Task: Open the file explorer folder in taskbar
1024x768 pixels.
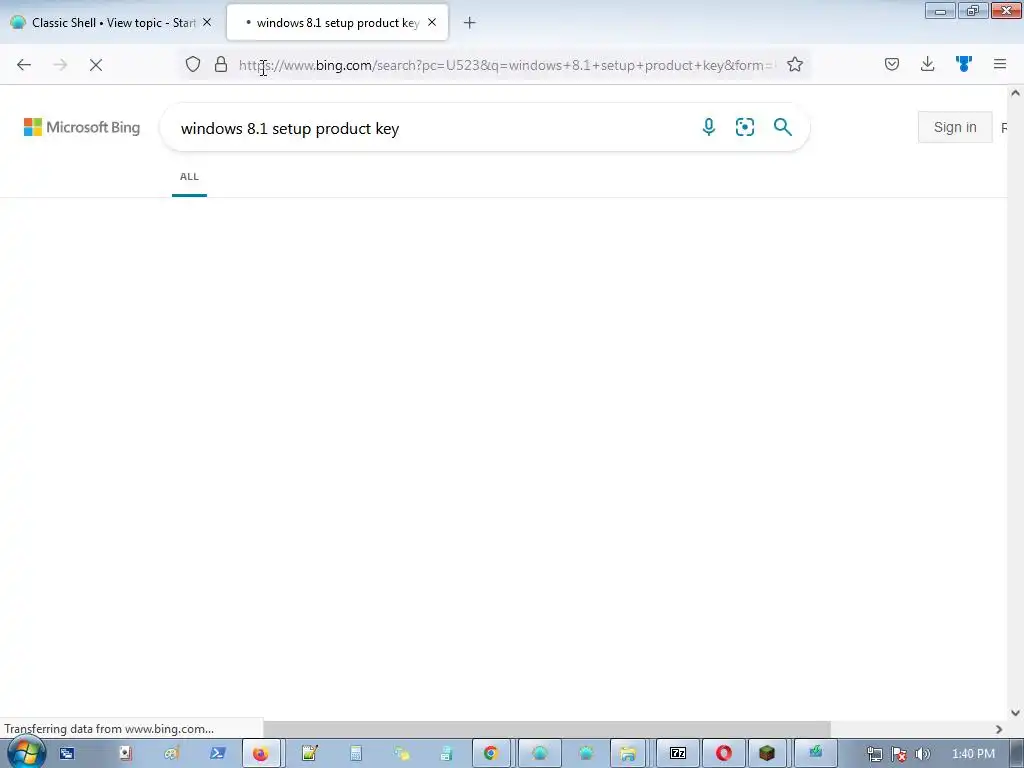Action: [628, 754]
